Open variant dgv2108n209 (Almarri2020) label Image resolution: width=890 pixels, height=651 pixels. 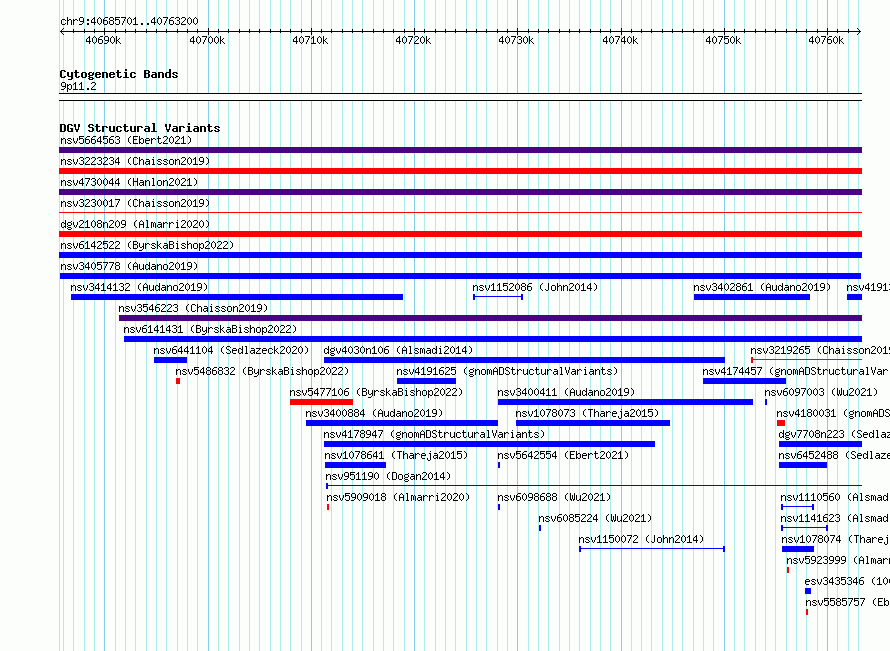click(135, 224)
